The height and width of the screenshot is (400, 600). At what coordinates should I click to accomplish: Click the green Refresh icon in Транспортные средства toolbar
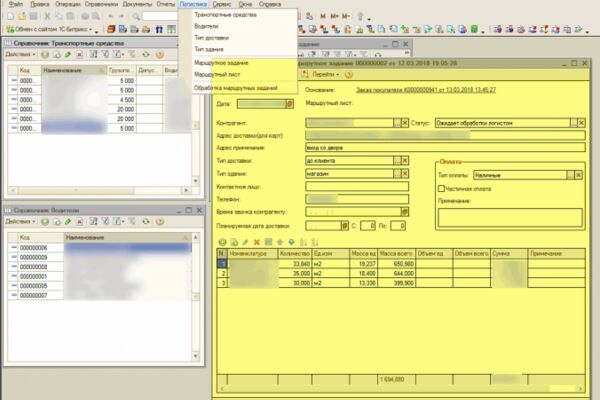coord(146,55)
